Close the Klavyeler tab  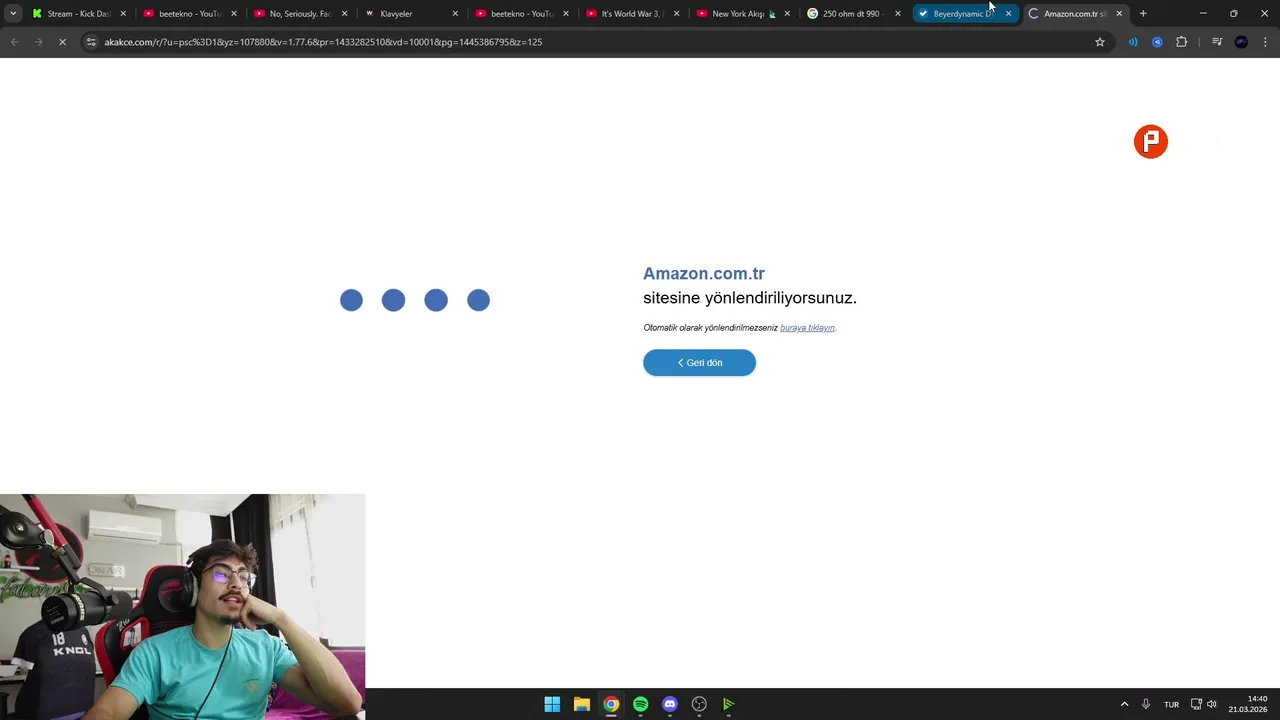tap(455, 14)
